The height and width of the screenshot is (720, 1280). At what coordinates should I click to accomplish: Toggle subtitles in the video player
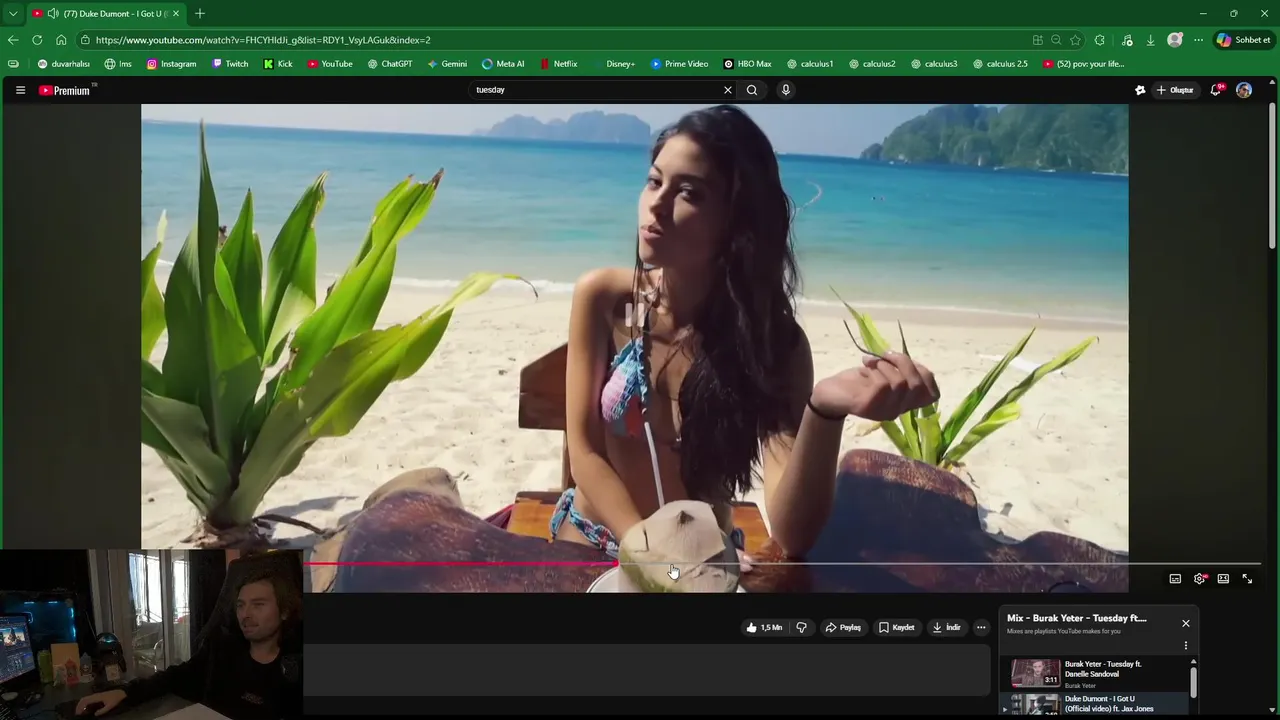(x=1175, y=579)
